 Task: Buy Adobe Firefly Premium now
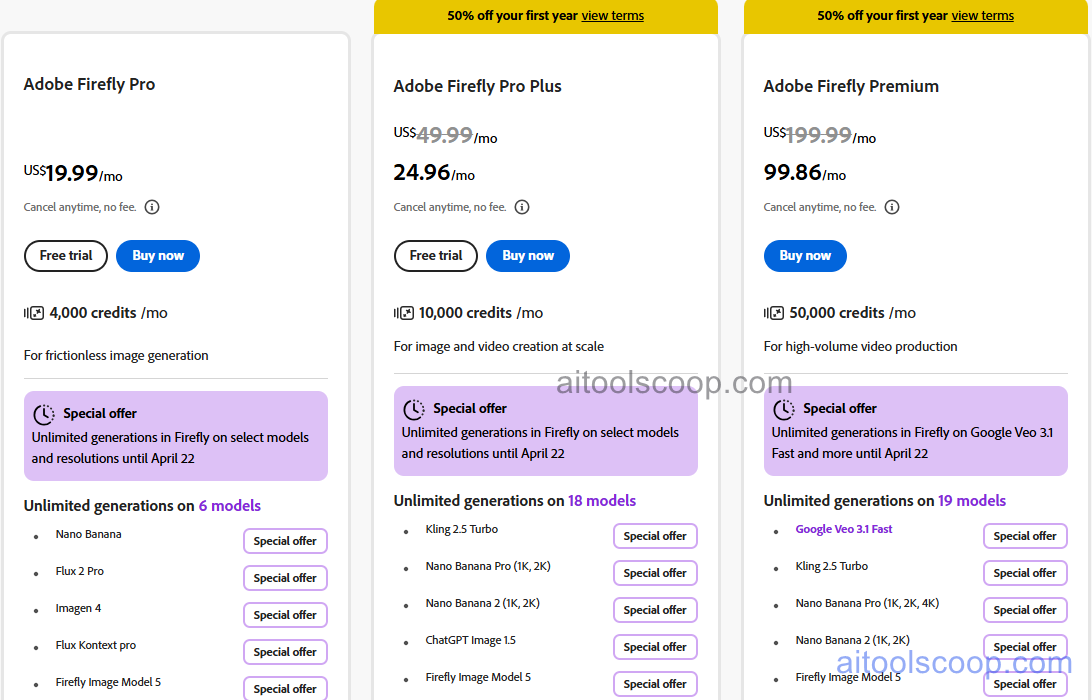point(805,256)
